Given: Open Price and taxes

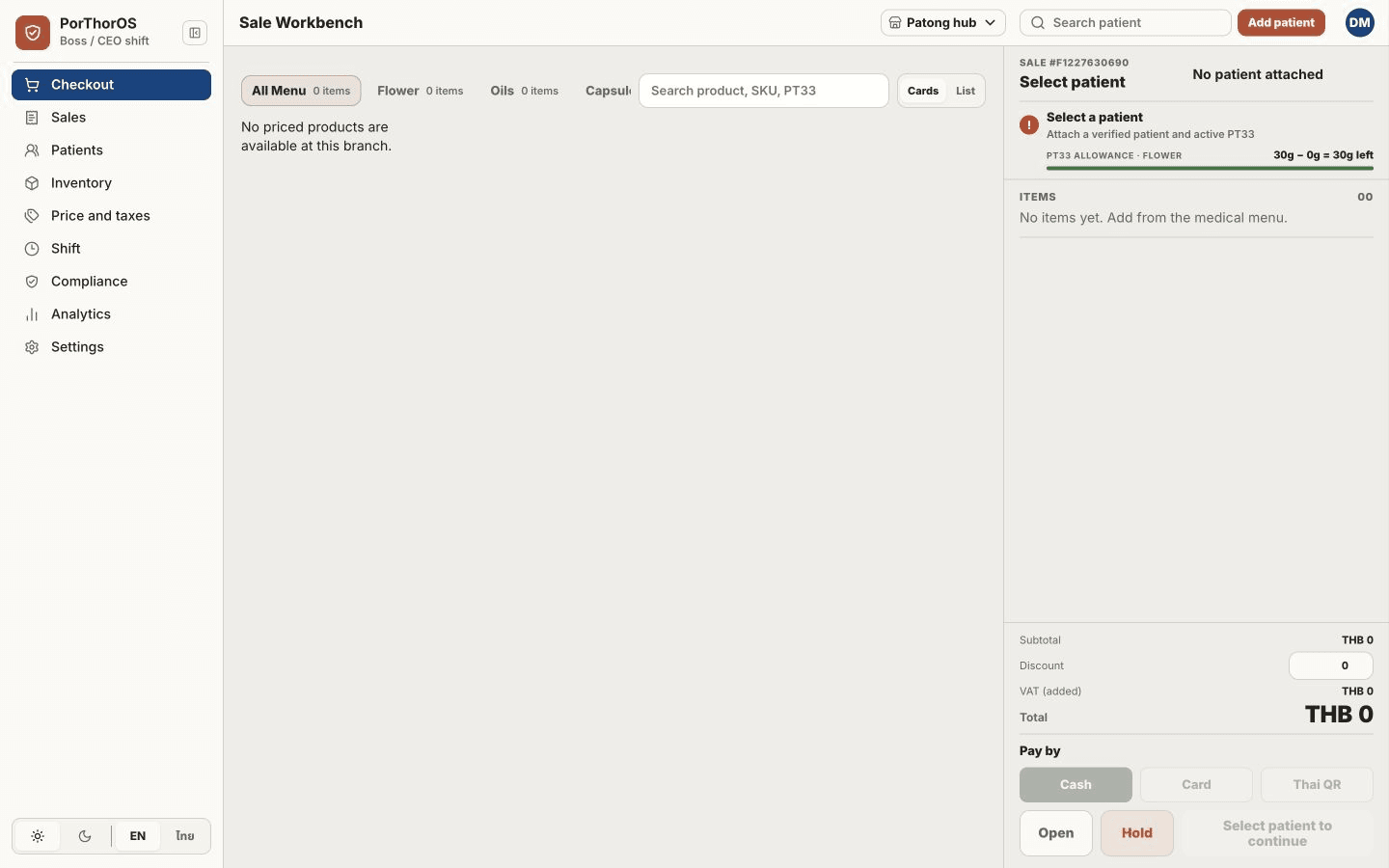Looking at the screenshot, I should 111,216.
